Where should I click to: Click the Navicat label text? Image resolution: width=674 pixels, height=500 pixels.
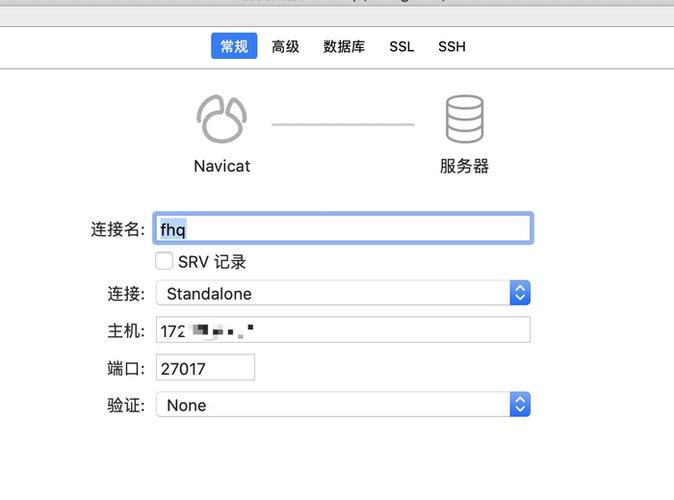[x=222, y=166]
